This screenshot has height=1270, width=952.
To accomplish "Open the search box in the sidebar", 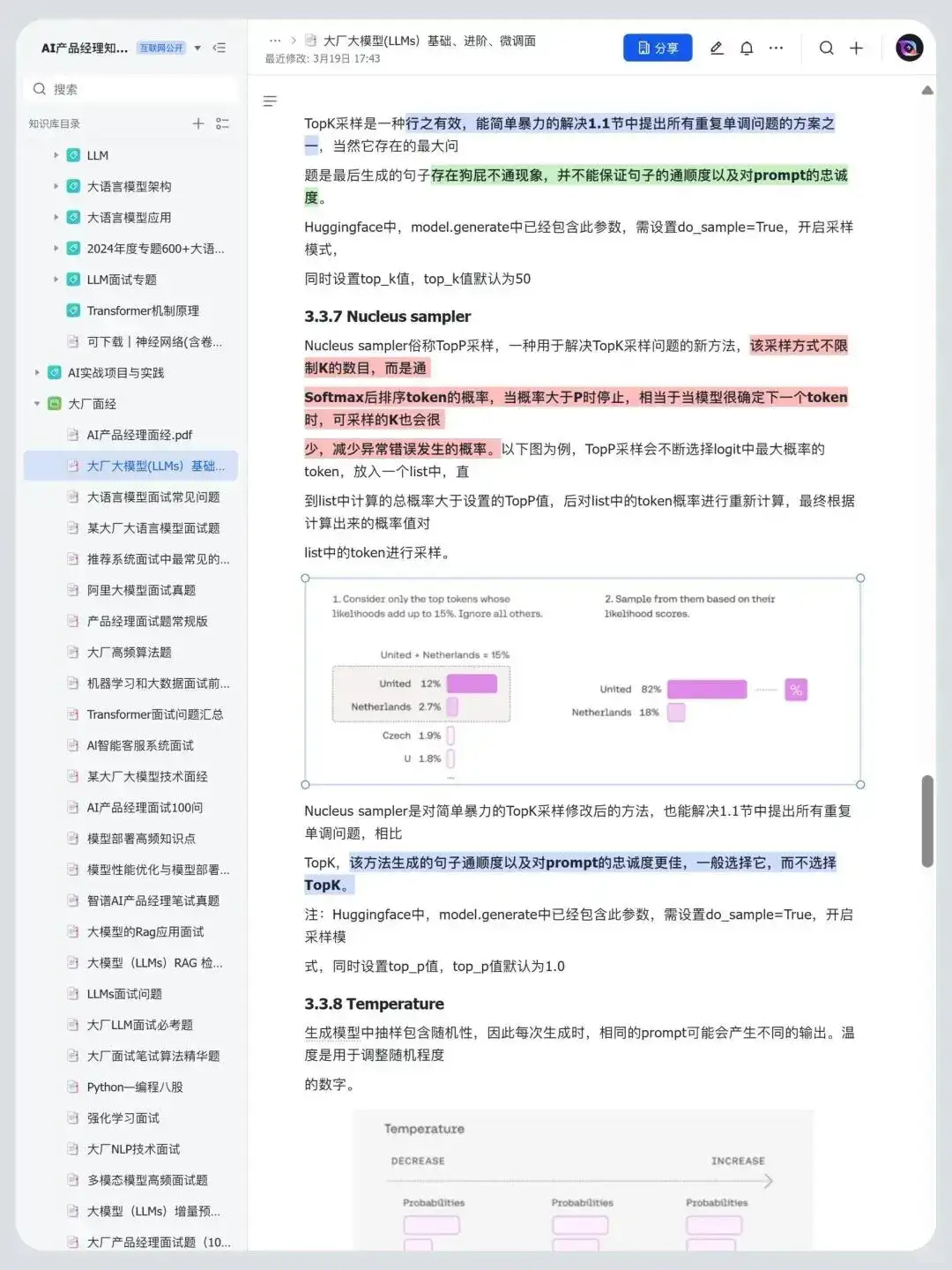I will coord(129,88).
